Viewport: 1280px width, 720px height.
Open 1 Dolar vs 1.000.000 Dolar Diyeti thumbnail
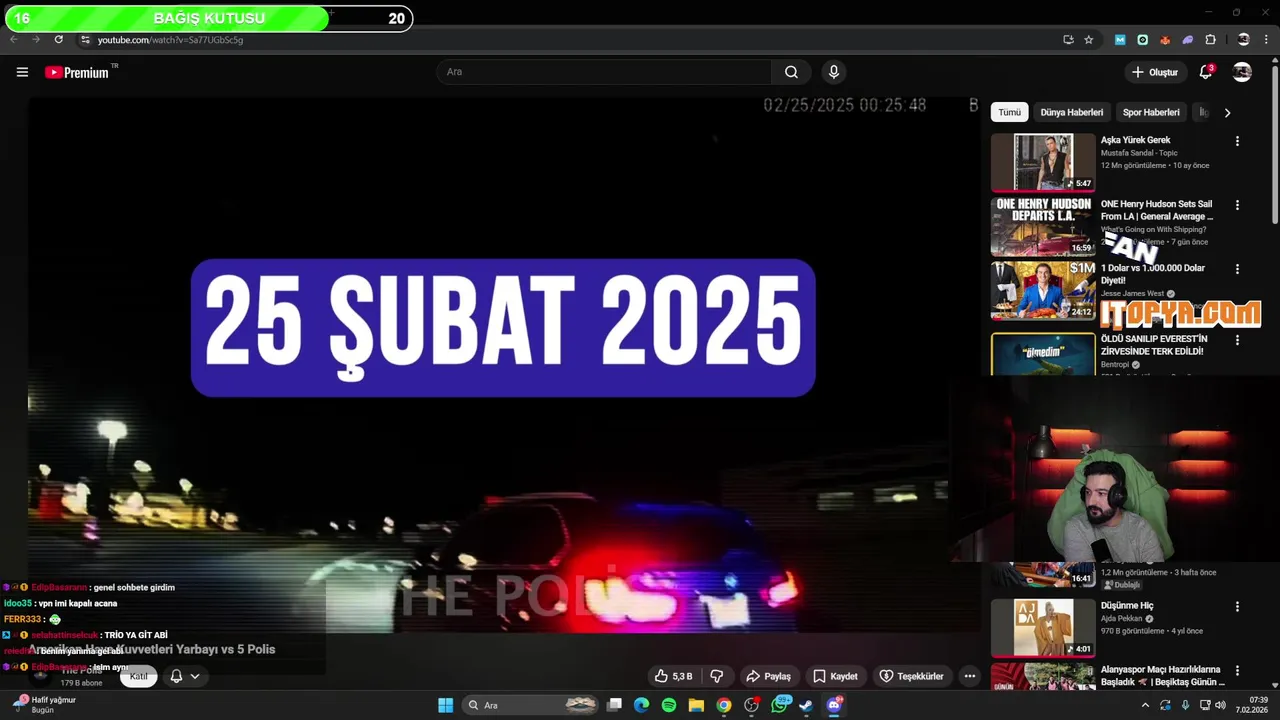1043,290
